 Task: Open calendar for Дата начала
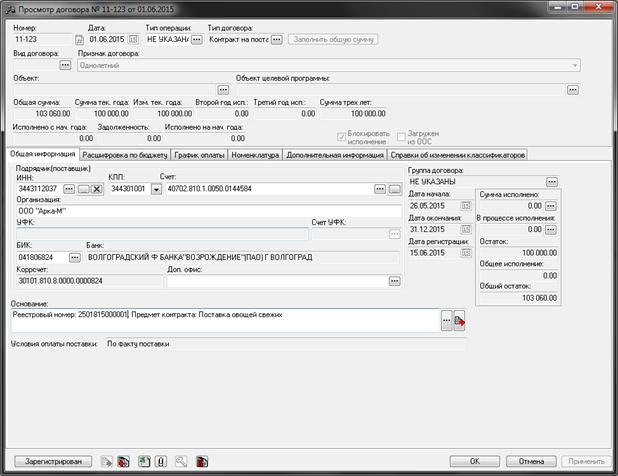click(x=463, y=205)
